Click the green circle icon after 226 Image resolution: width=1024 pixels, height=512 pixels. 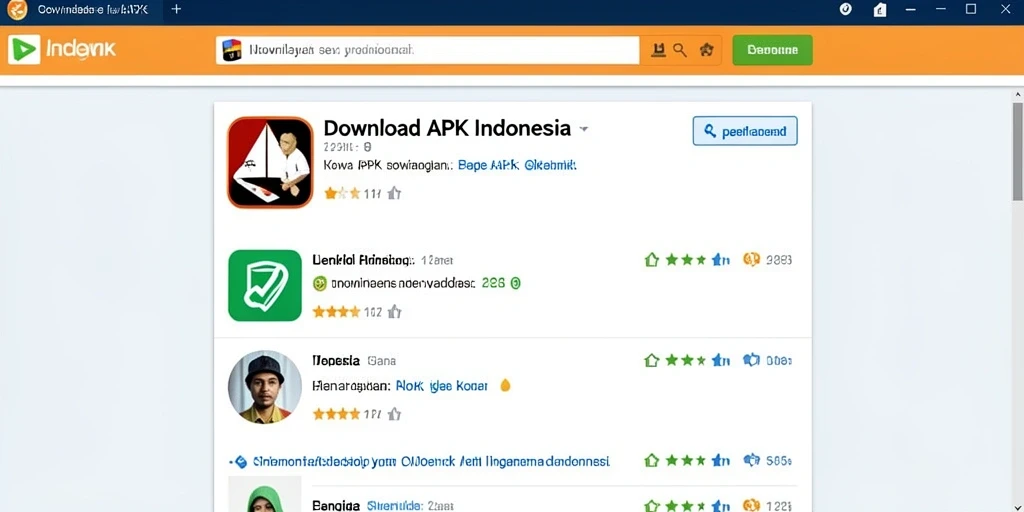pos(515,283)
